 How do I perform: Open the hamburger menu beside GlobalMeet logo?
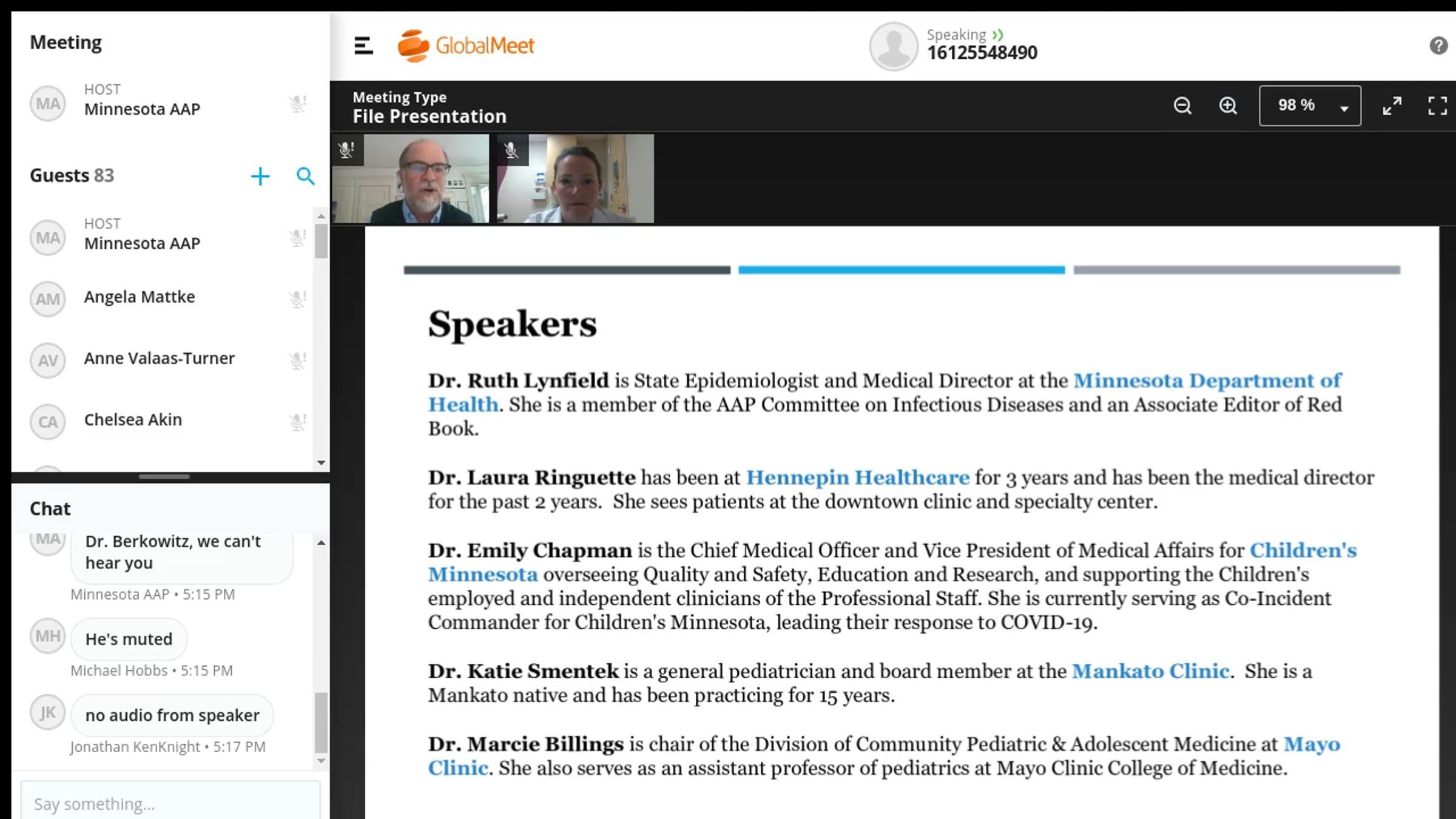pyautogui.click(x=363, y=45)
